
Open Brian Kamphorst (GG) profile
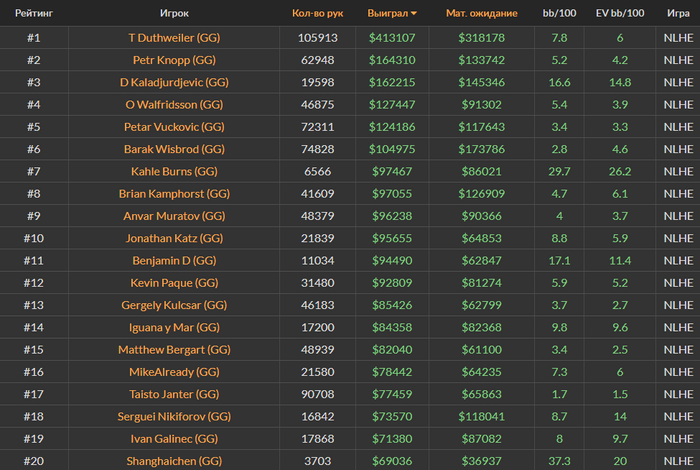point(174,194)
